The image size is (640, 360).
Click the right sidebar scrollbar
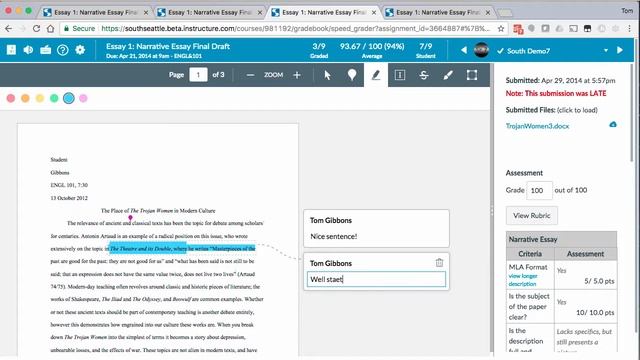pyautogui.click(x=632, y=114)
